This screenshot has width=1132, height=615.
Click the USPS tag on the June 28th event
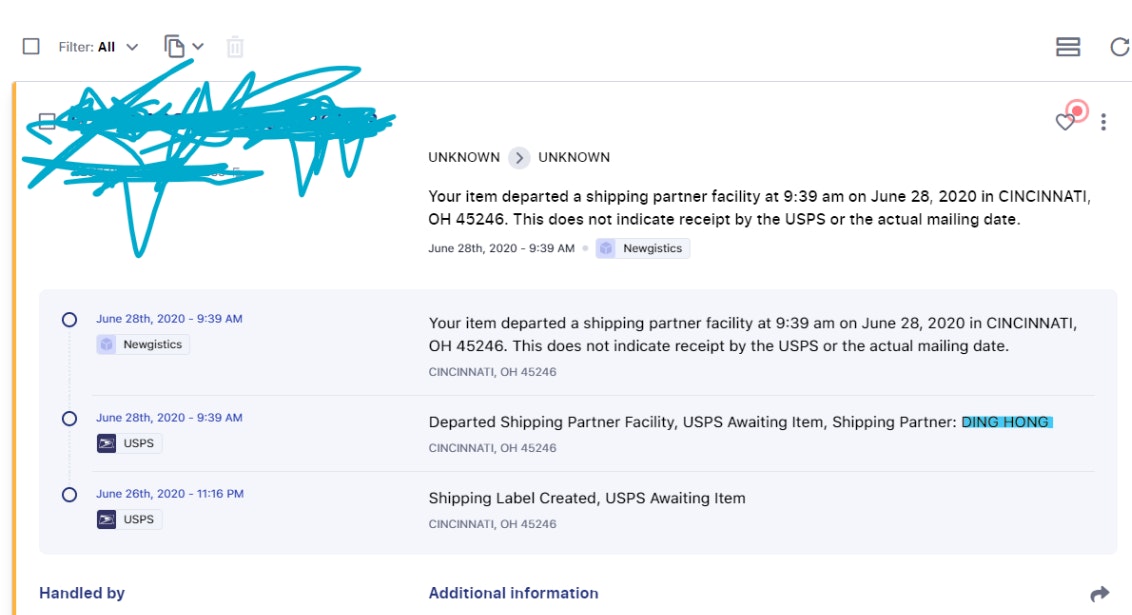click(129, 443)
